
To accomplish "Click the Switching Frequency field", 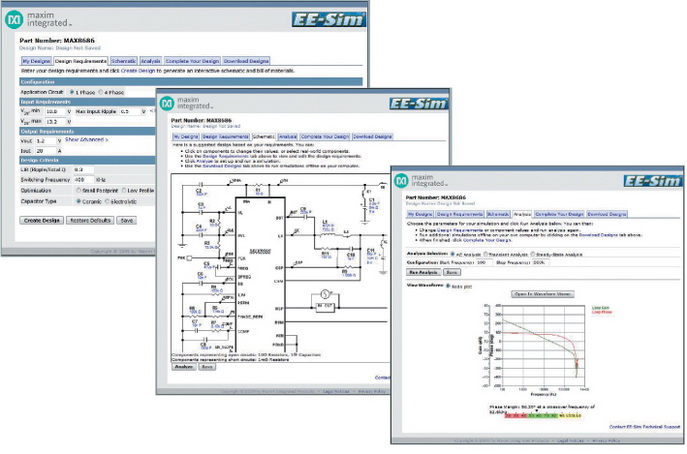I will click(83, 180).
